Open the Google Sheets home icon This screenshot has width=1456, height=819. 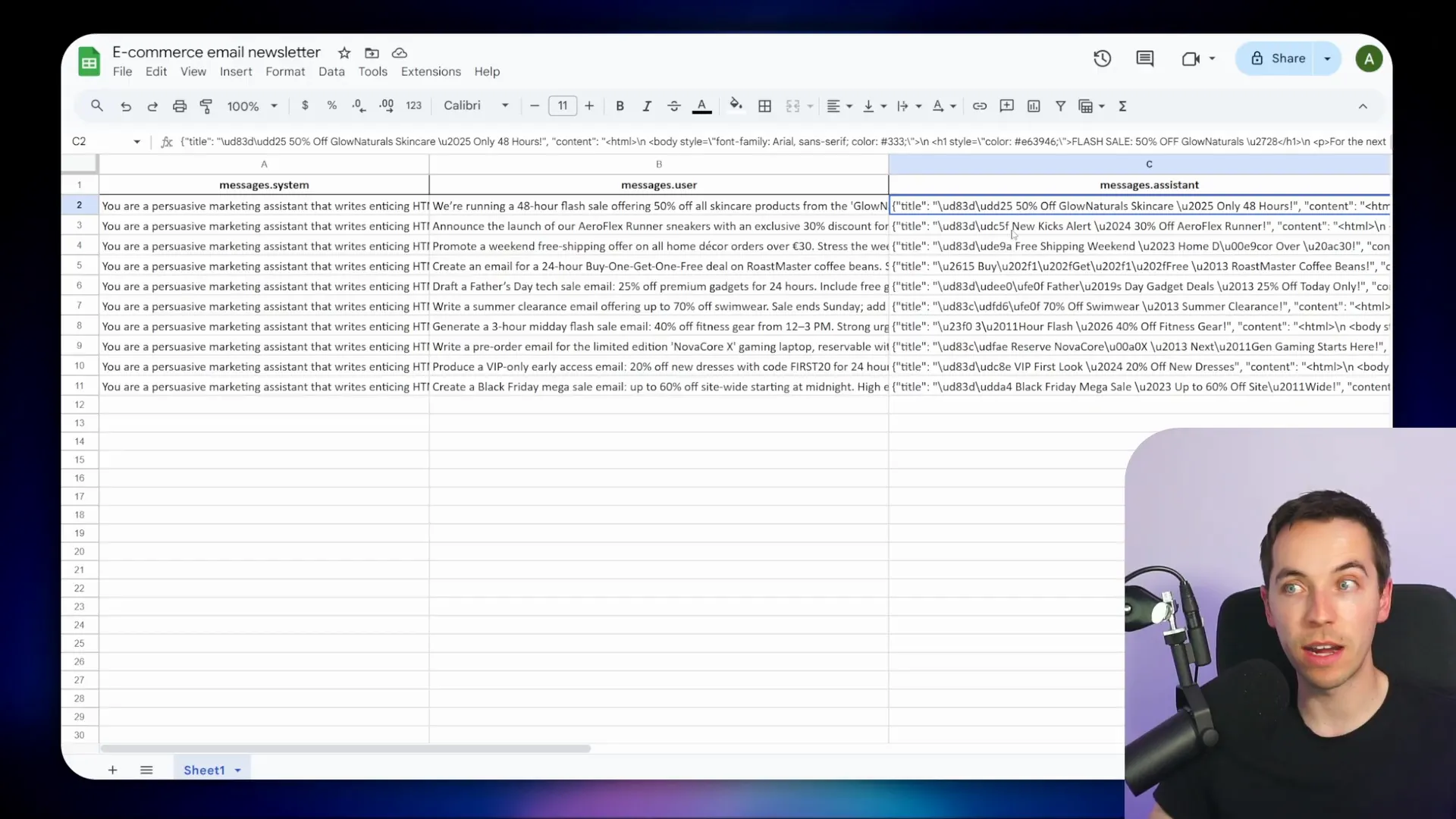[89, 61]
